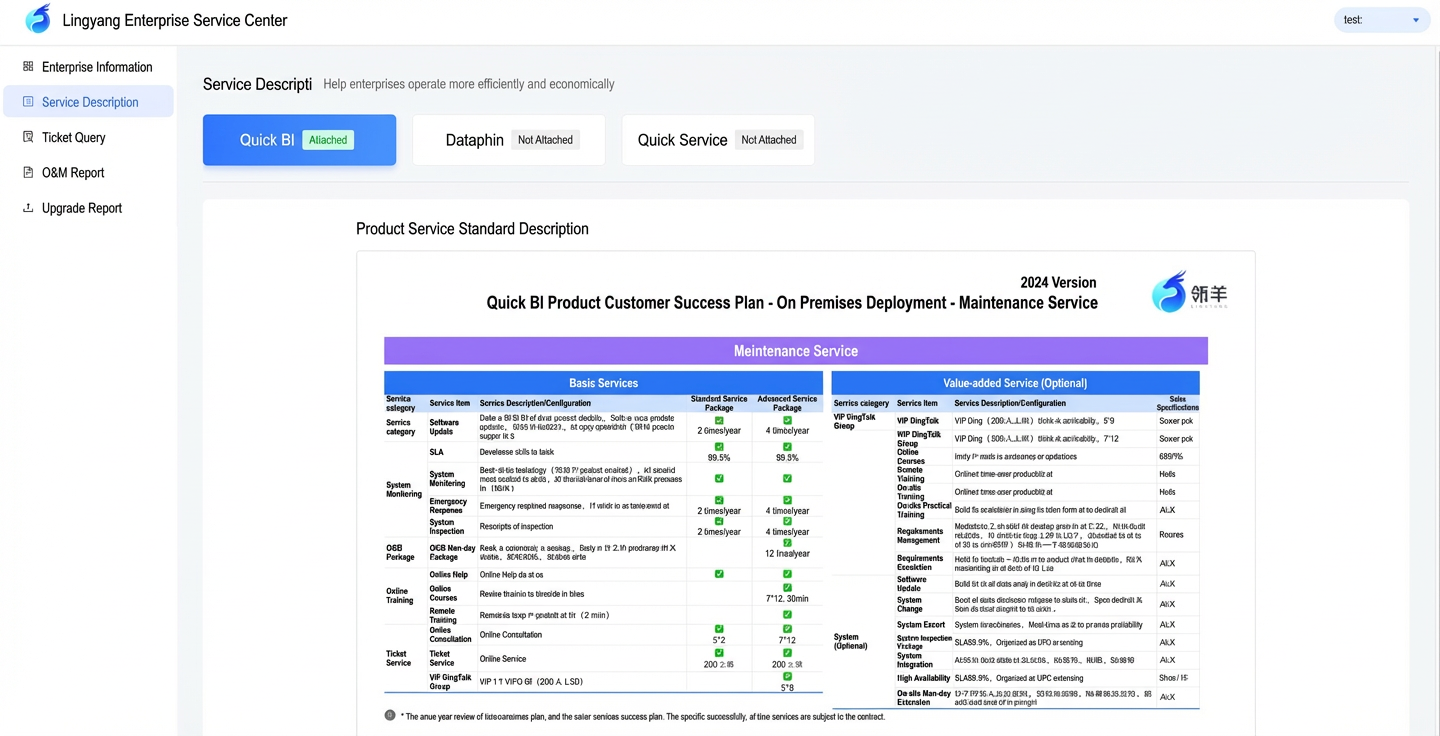This screenshot has height=736, width=1440.
Task: Click the 'Help enterprises operate more efficiently' subtitle
Action: click(469, 84)
